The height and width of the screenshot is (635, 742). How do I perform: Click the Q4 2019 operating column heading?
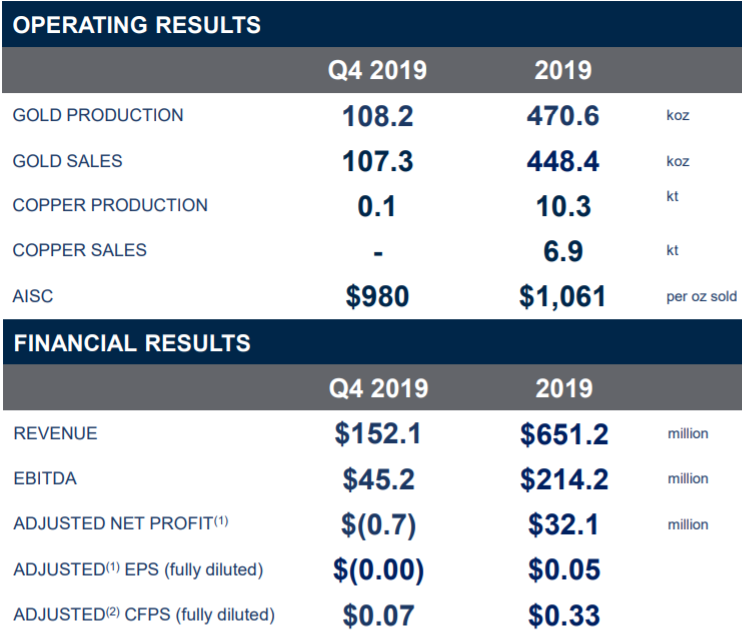pyautogui.click(x=377, y=70)
